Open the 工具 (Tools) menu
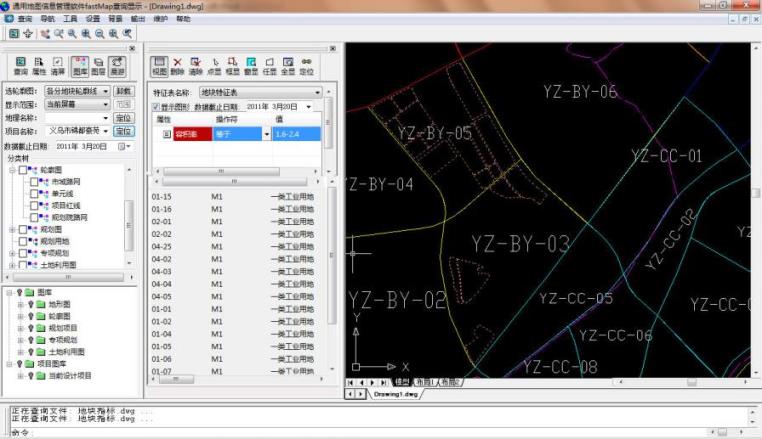 pos(69,19)
